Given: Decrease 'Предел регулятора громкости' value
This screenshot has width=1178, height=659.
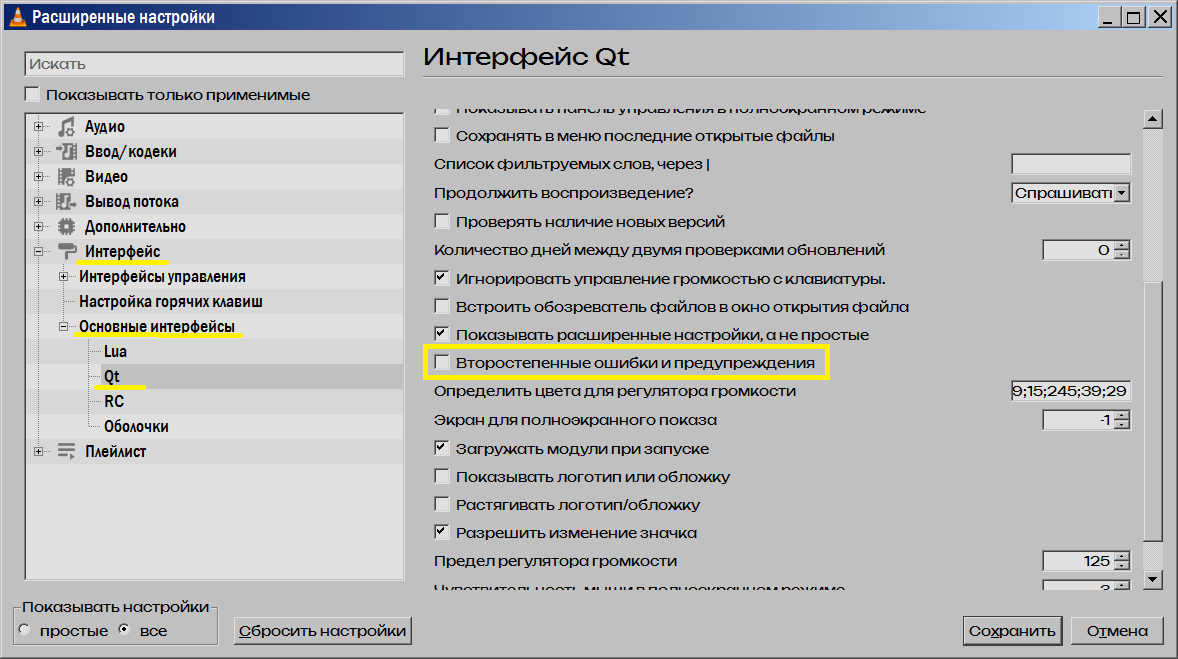Looking at the screenshot, I should point(1122,566).
